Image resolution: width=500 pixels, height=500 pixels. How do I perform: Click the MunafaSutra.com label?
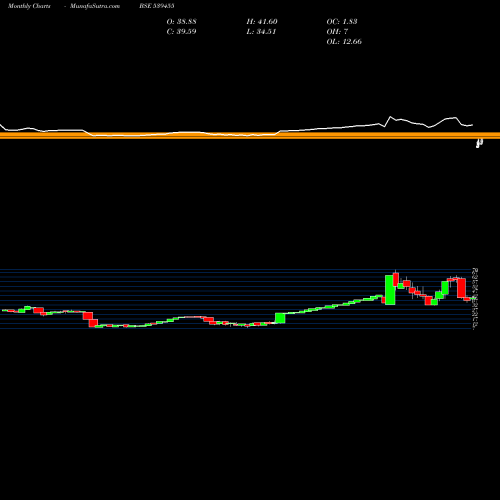pos(95,6)
